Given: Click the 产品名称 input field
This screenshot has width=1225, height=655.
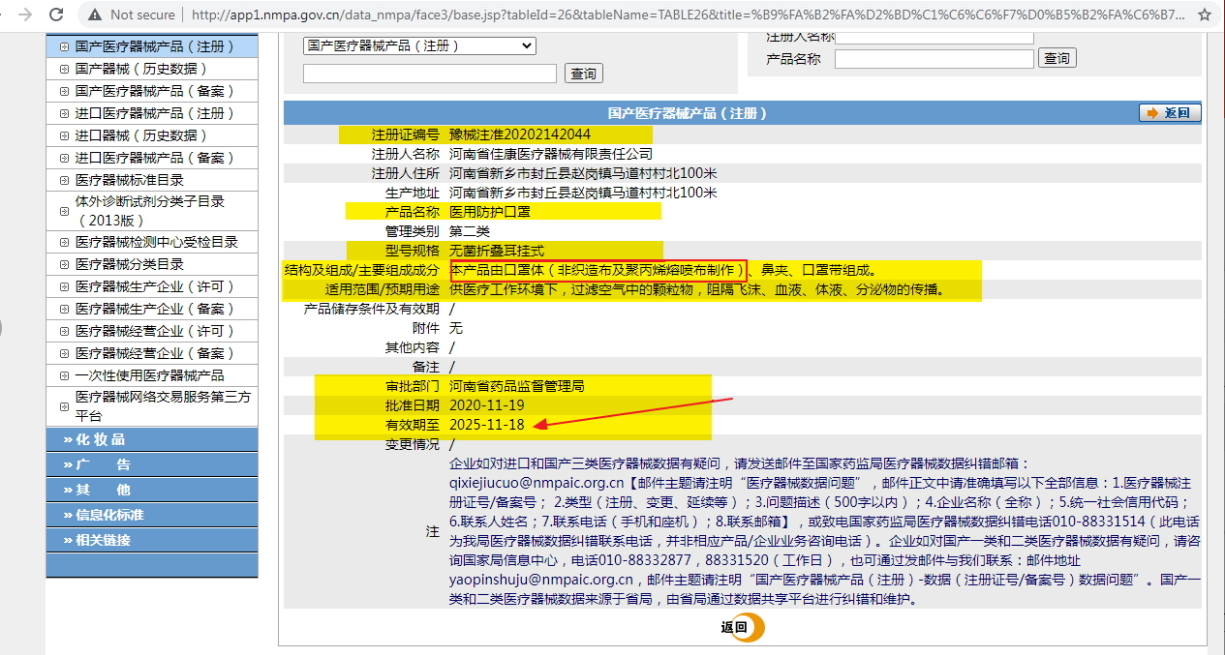Looking at the screenshot, I should pyautogui.click(x=934, y=59).
